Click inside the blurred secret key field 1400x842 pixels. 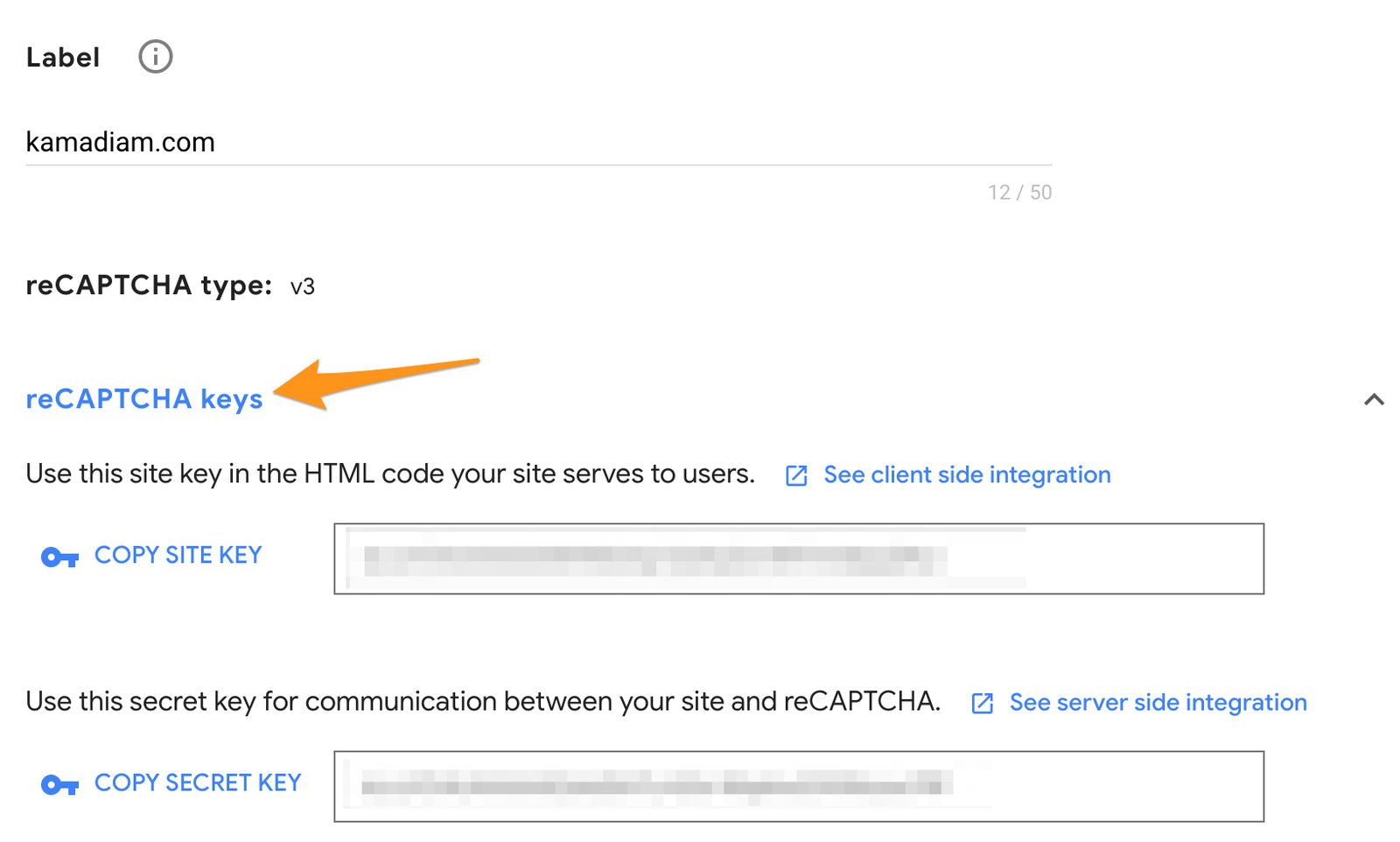point(798,786)
